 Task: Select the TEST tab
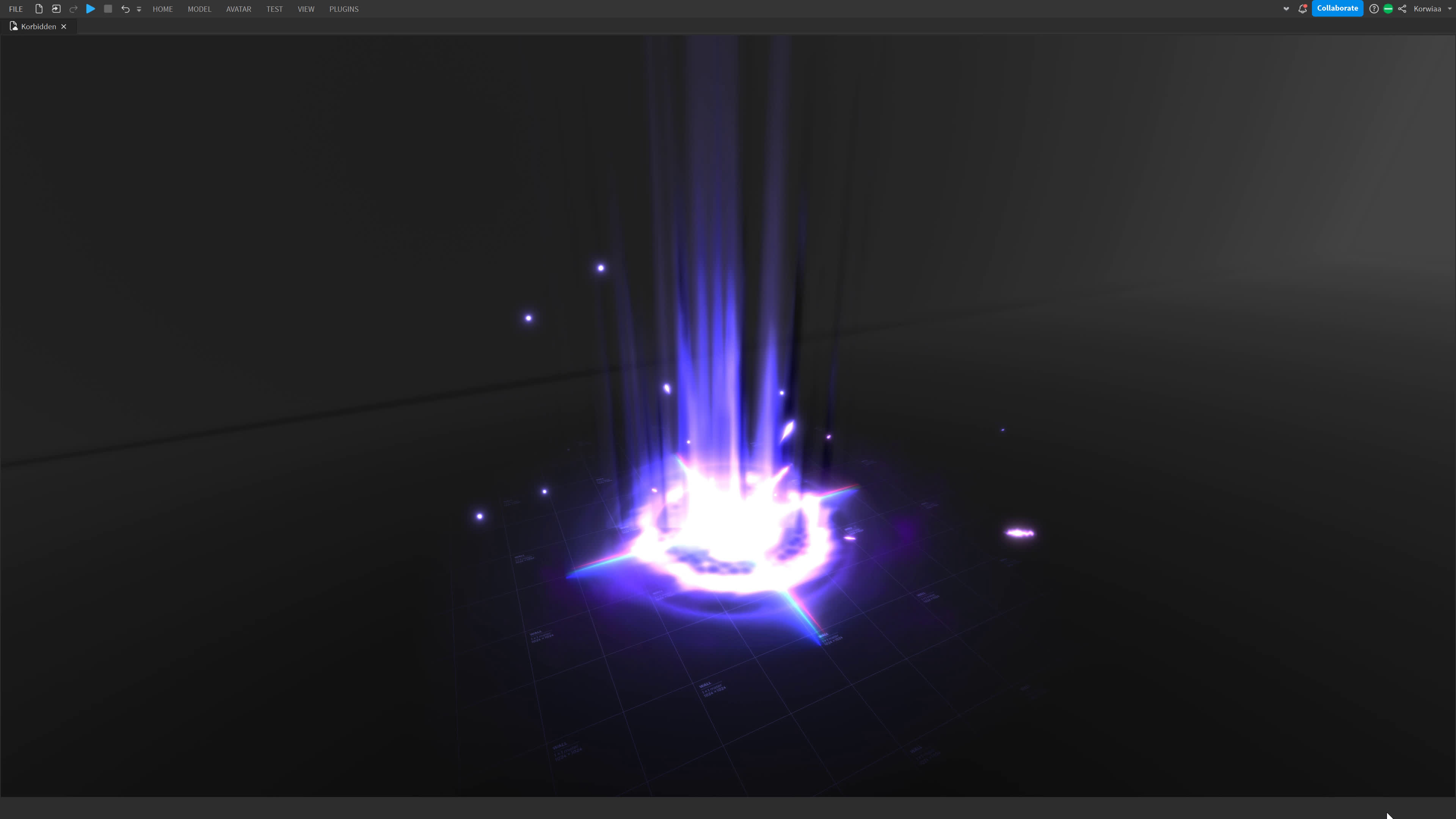pyautogui.click(x=274, y=9)
